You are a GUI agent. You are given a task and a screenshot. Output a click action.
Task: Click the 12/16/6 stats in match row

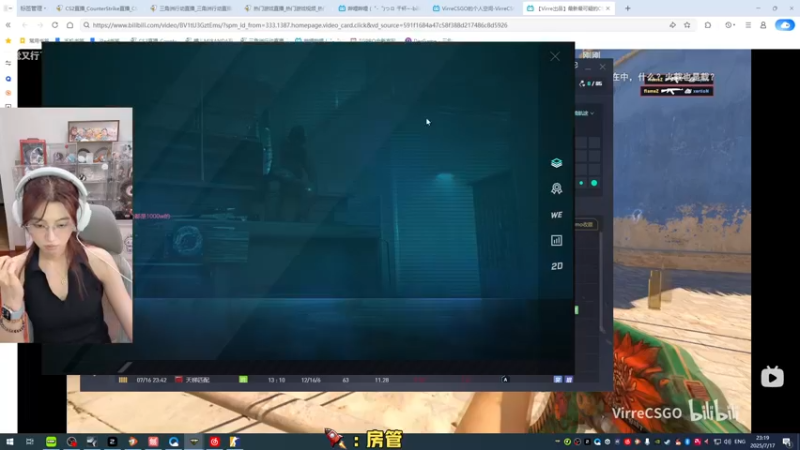click(x=311, y=380)
